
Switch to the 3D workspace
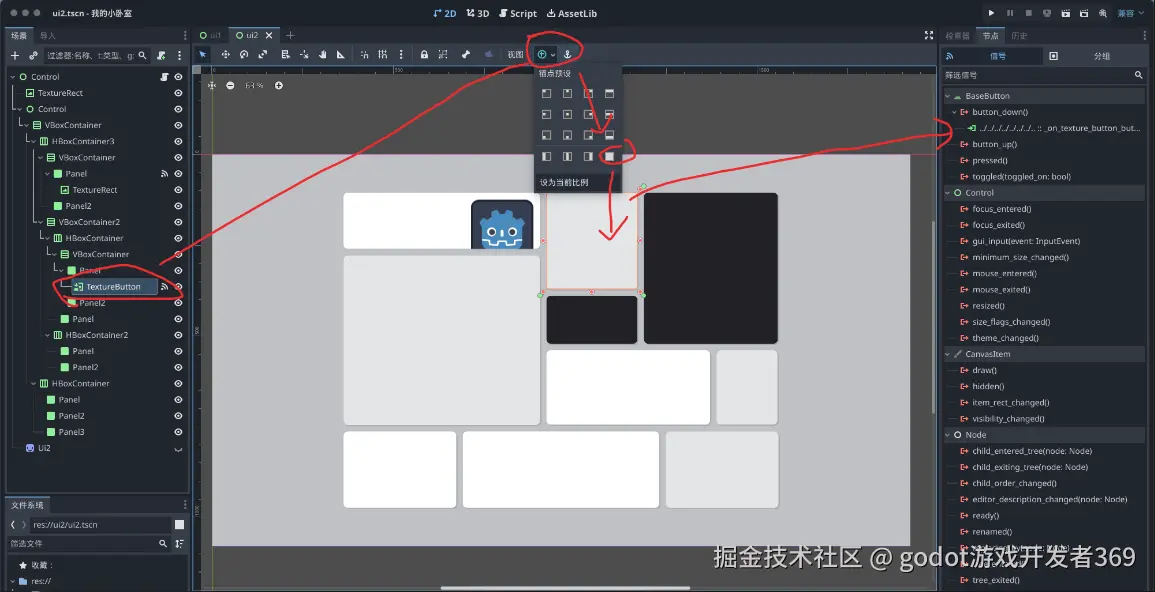click(x=477, y=13)
